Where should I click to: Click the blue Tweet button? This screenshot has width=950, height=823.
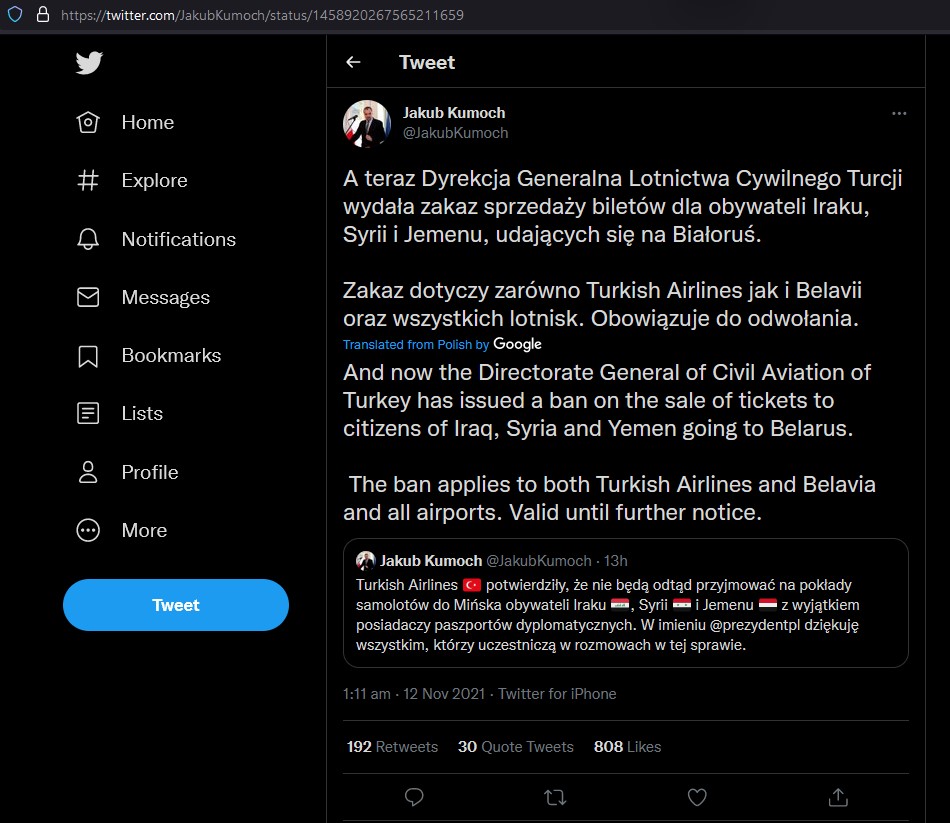point(176,605)
